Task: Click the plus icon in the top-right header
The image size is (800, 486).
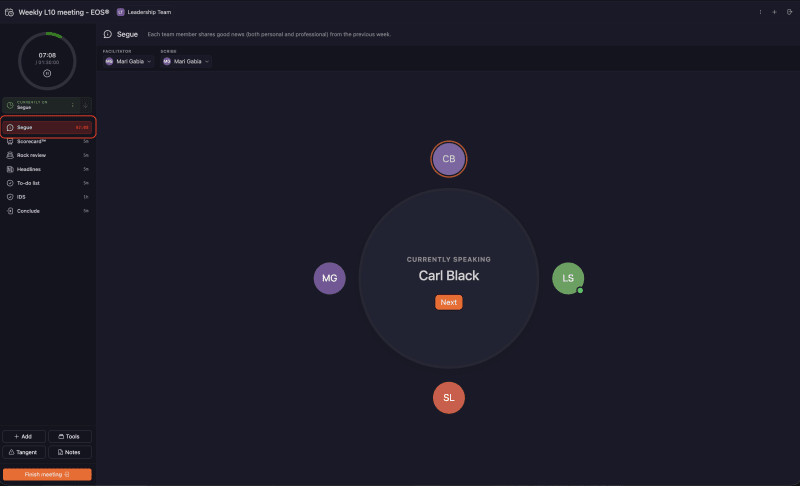Action: click(774, 12)
